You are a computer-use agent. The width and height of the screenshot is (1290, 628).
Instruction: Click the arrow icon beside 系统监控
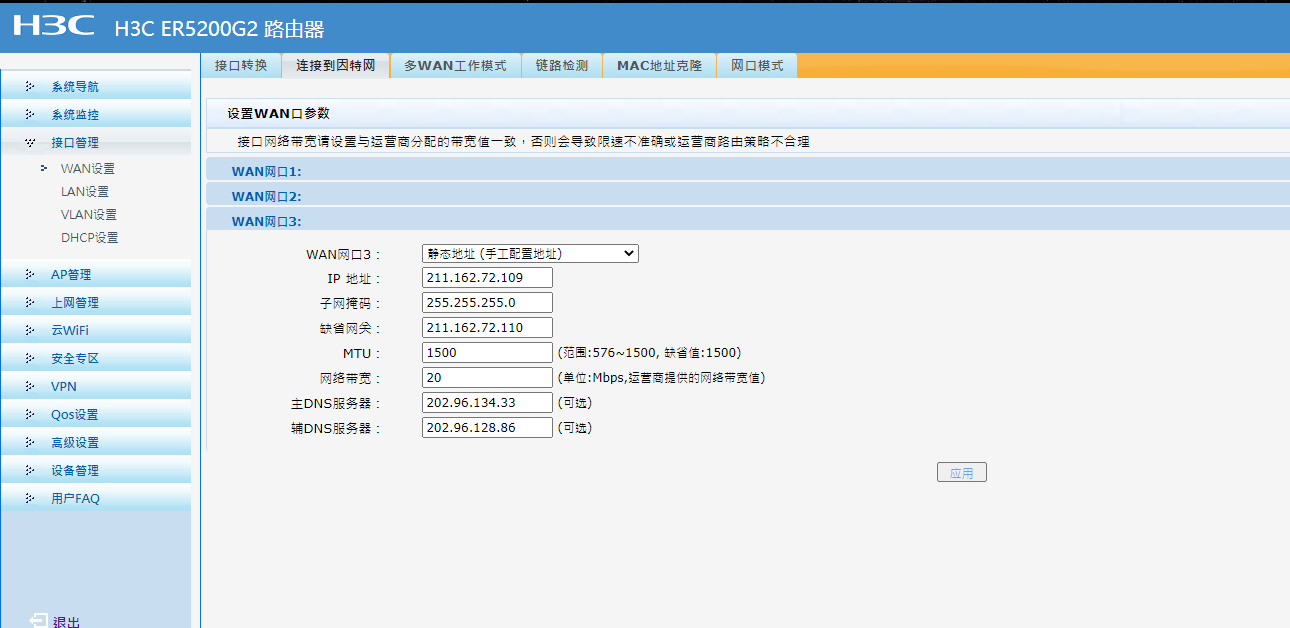30,115
